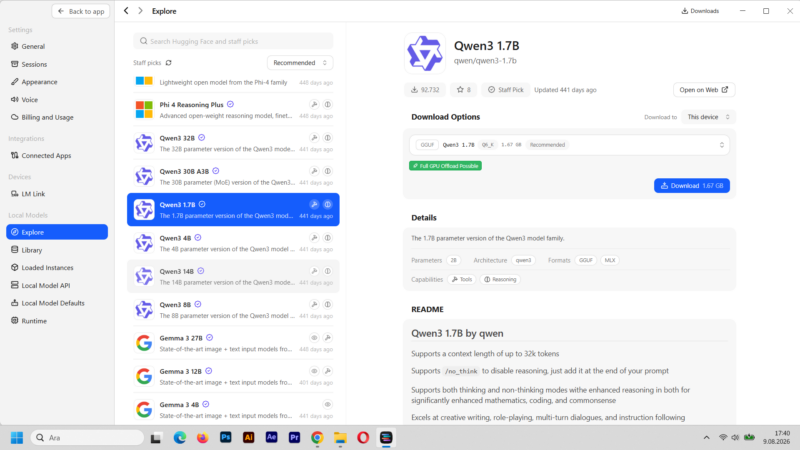
Task: Open Opera browser from the taskbar
Action: pos(363,437)
